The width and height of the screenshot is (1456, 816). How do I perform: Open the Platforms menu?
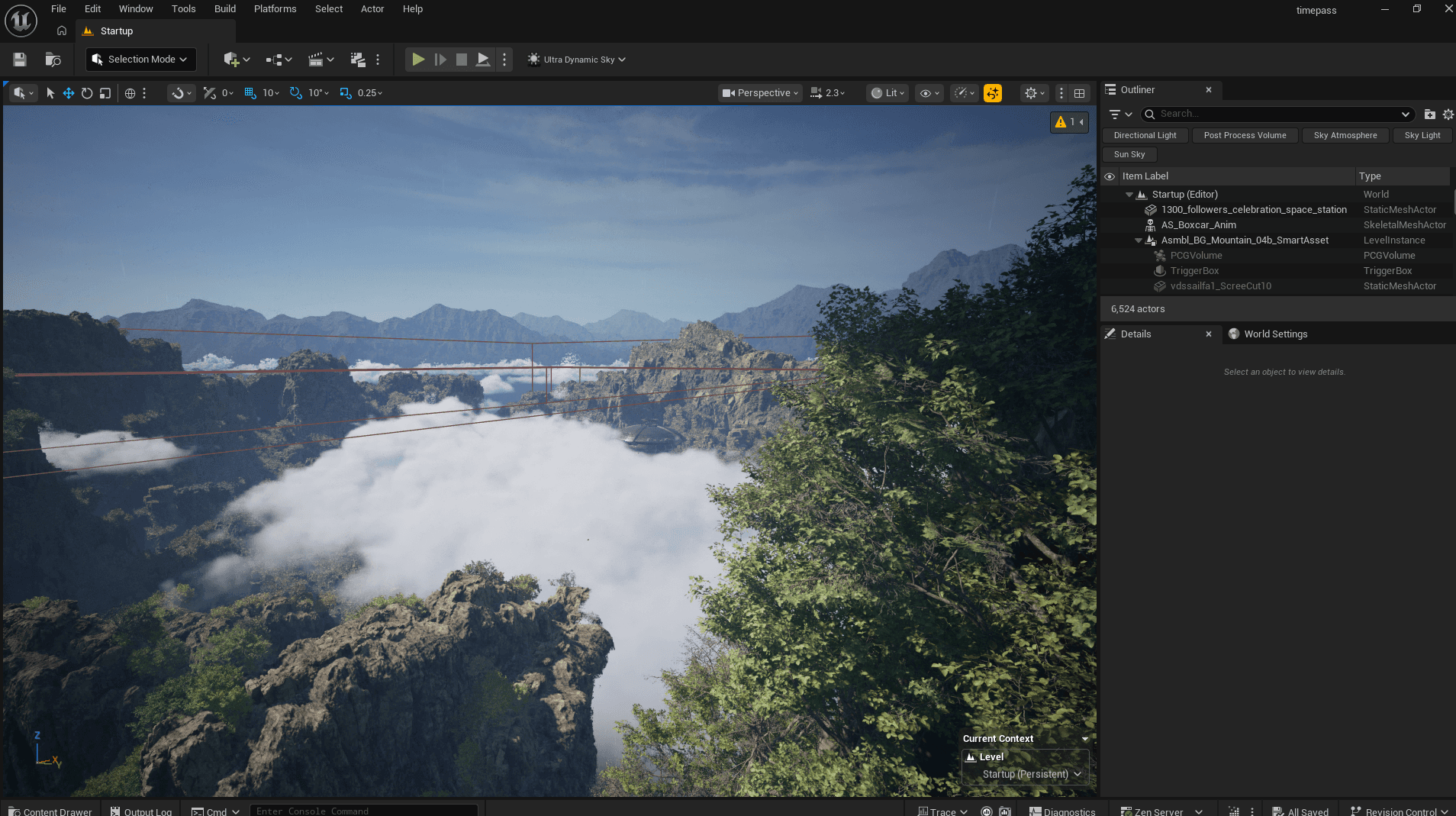tap(275, 9)
